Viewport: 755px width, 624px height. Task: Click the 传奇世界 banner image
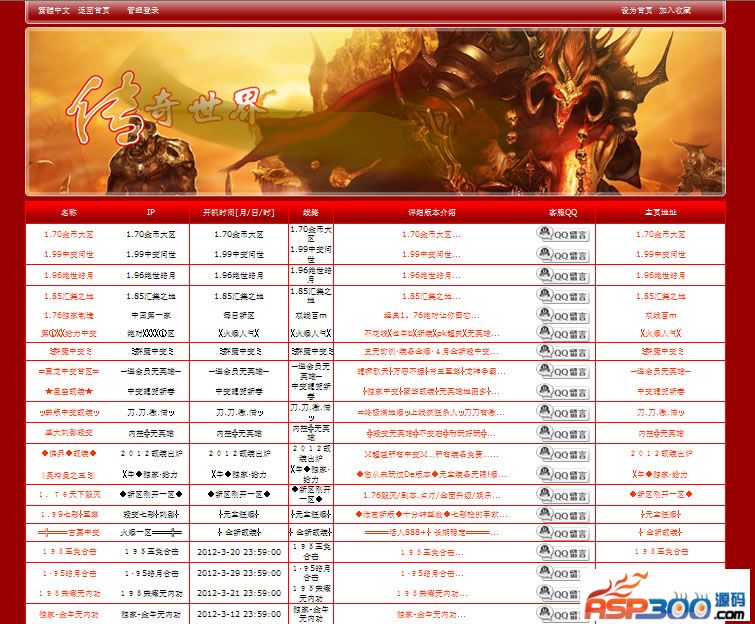[x=375, y=112]
